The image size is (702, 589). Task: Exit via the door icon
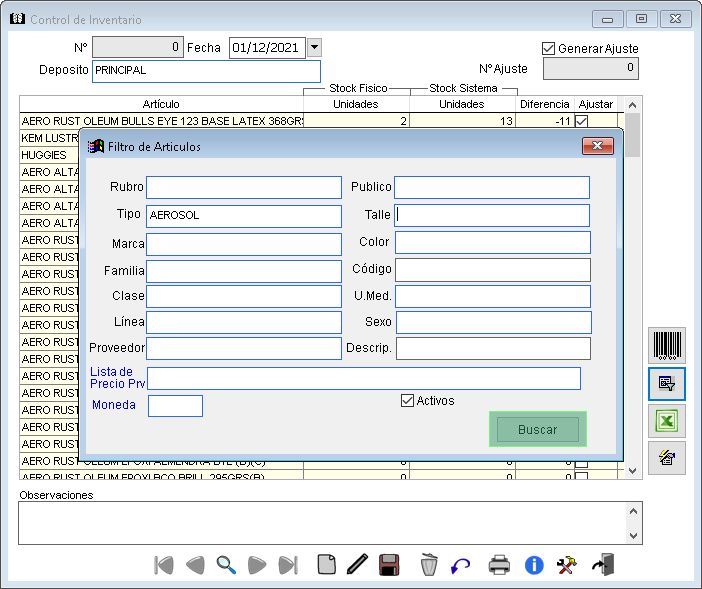[x=604, y=564]
